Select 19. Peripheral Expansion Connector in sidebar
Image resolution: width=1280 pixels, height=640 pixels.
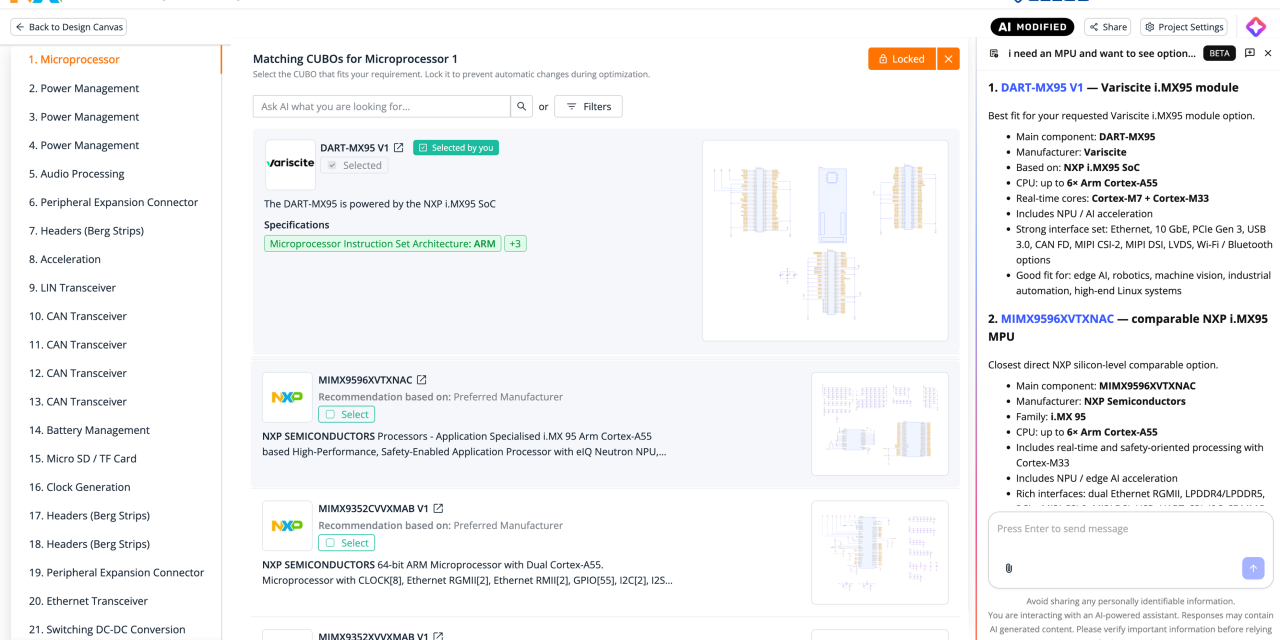(116, 573)
